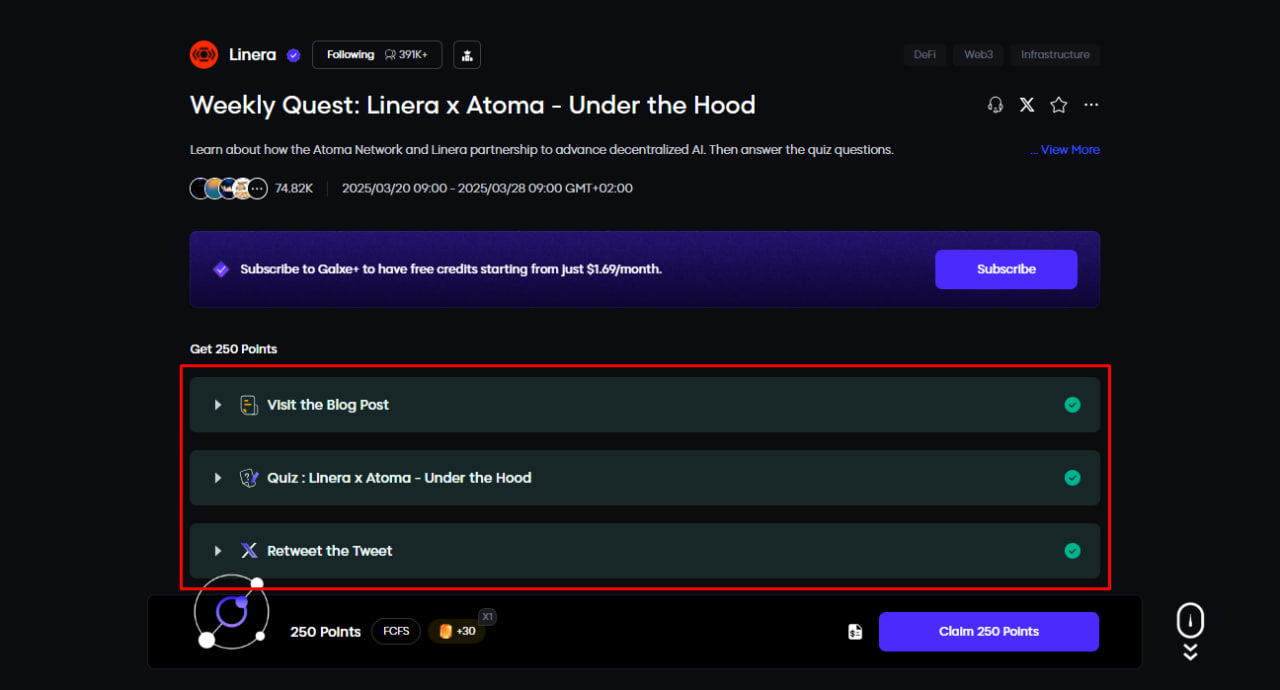Click the Claim 250 Points button
1280x690 pixels.
(x=989, y=632)
